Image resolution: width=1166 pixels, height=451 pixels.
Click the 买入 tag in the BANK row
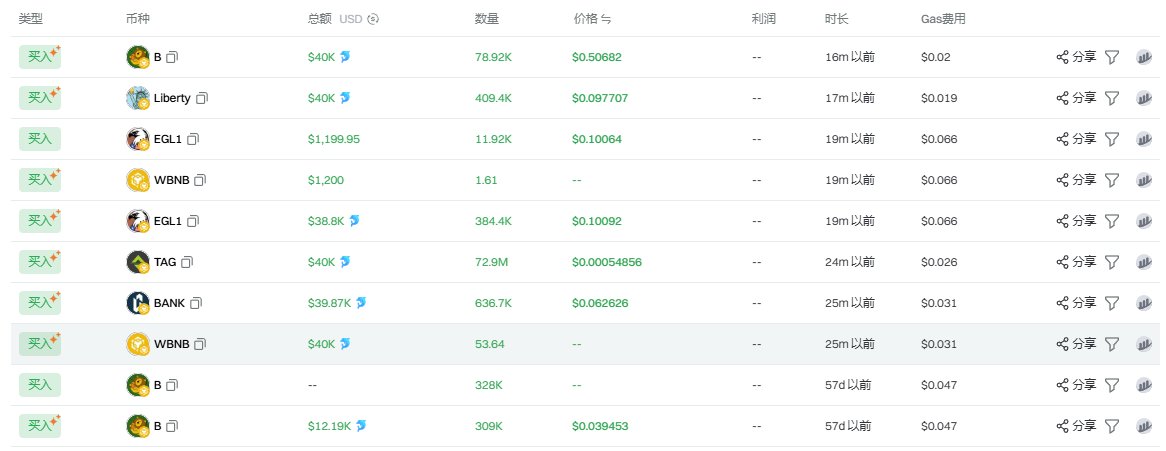39,302
